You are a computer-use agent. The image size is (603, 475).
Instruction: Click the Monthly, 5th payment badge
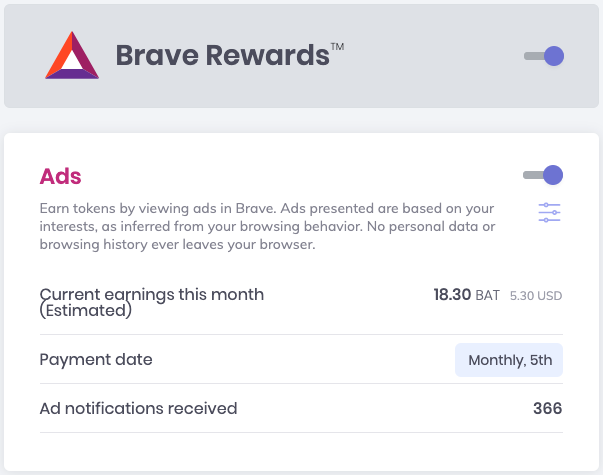tap(509, 360)
